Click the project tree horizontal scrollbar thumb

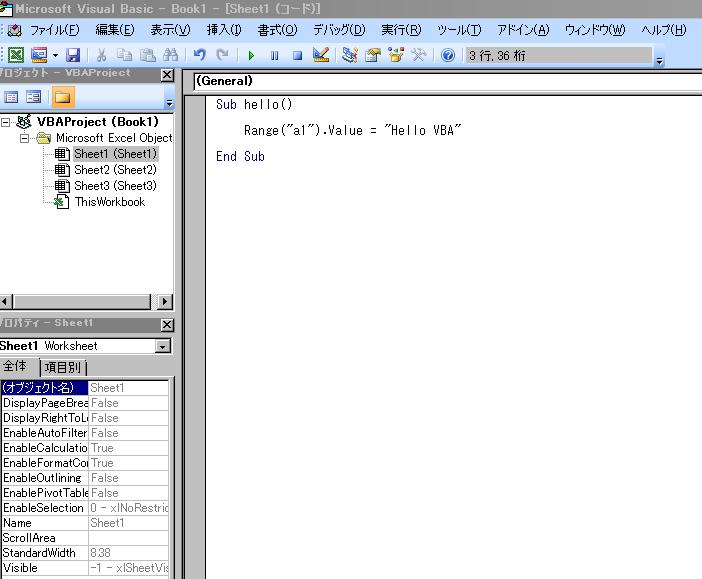82,301
